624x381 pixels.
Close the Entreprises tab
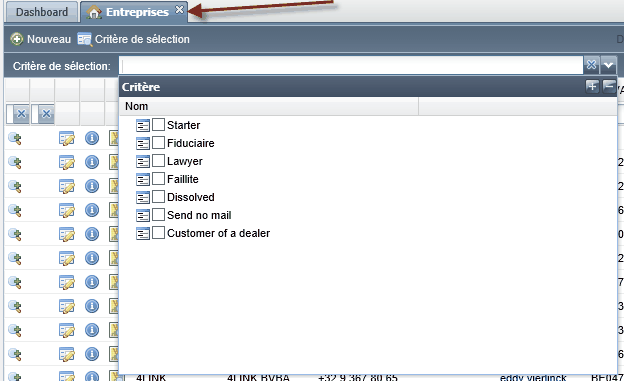click(x=179, y=10)
